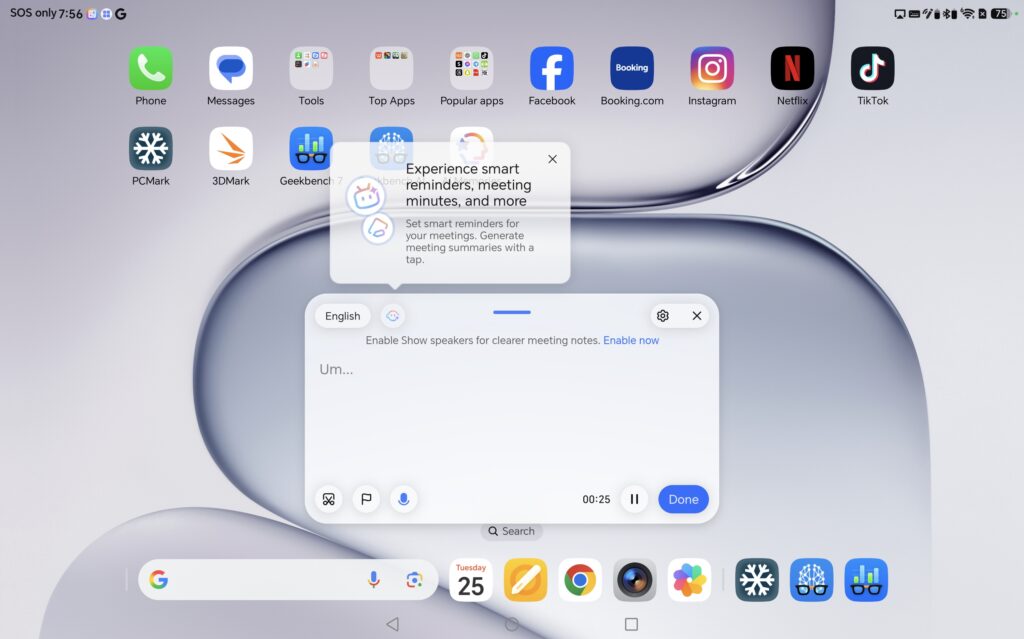1024x639 pixels.
Task: Click the Enable now link
Action: tap(631, 340)
